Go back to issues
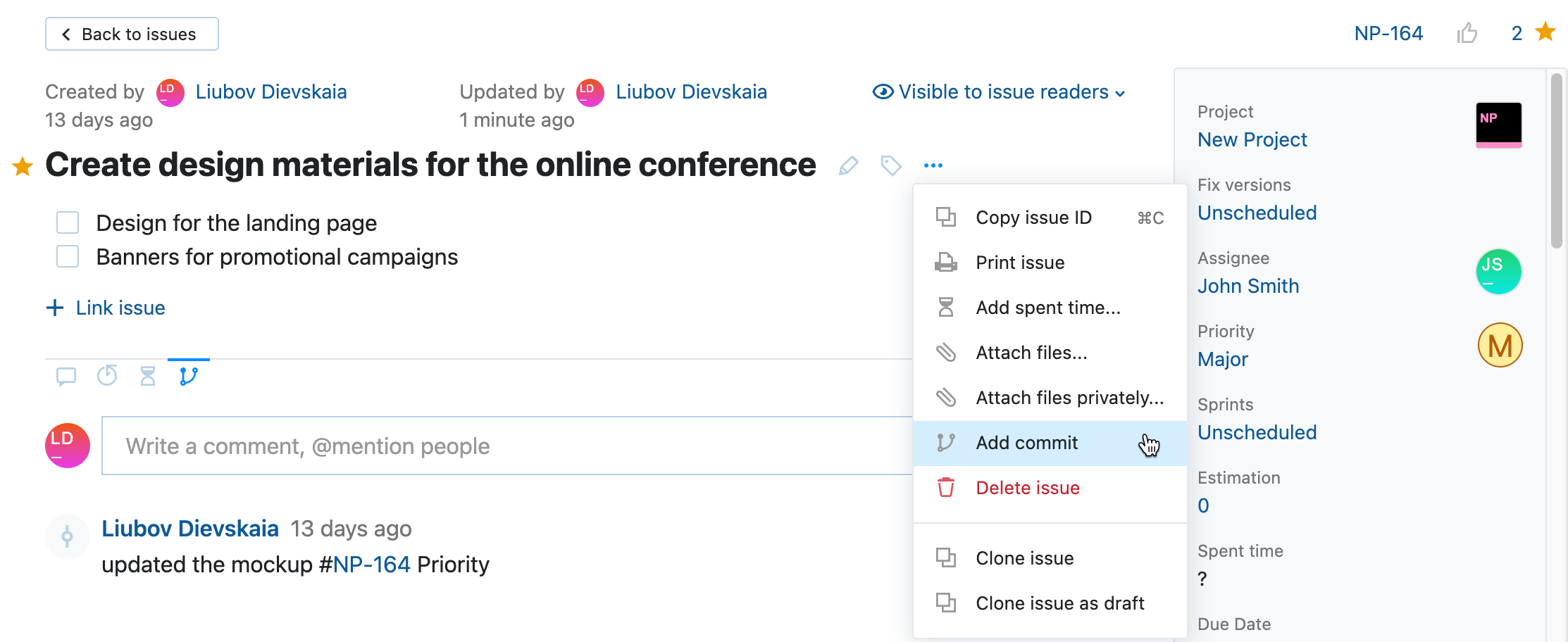Screen dimensions: 1568x642 132,33
